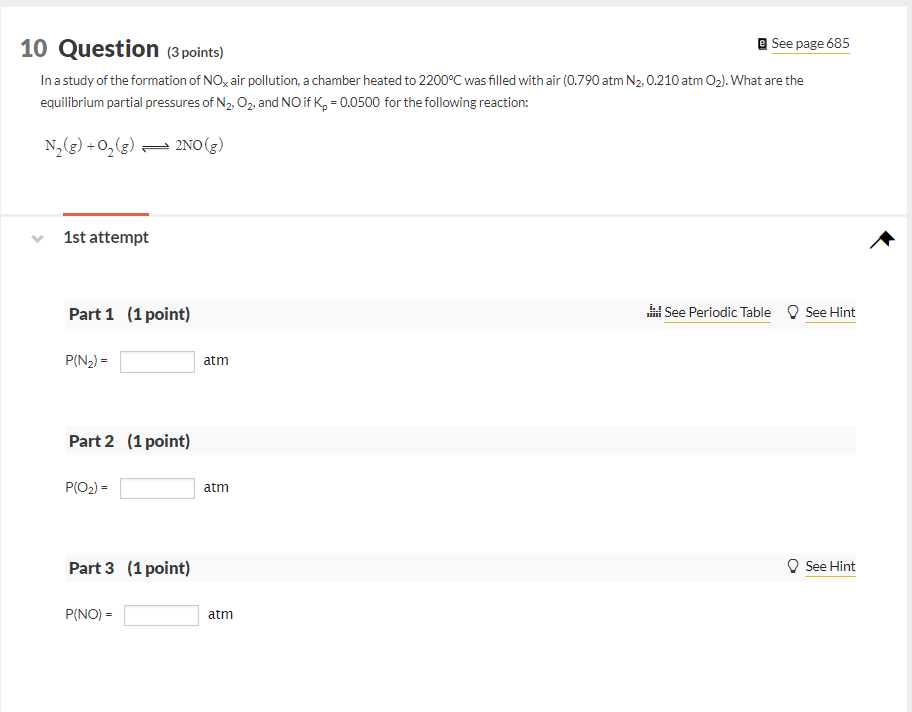Image resolution: width=912 pixels, height=712 pixels.
Task: Follow the See Periodic Table link
Action: tap(718, 312)
